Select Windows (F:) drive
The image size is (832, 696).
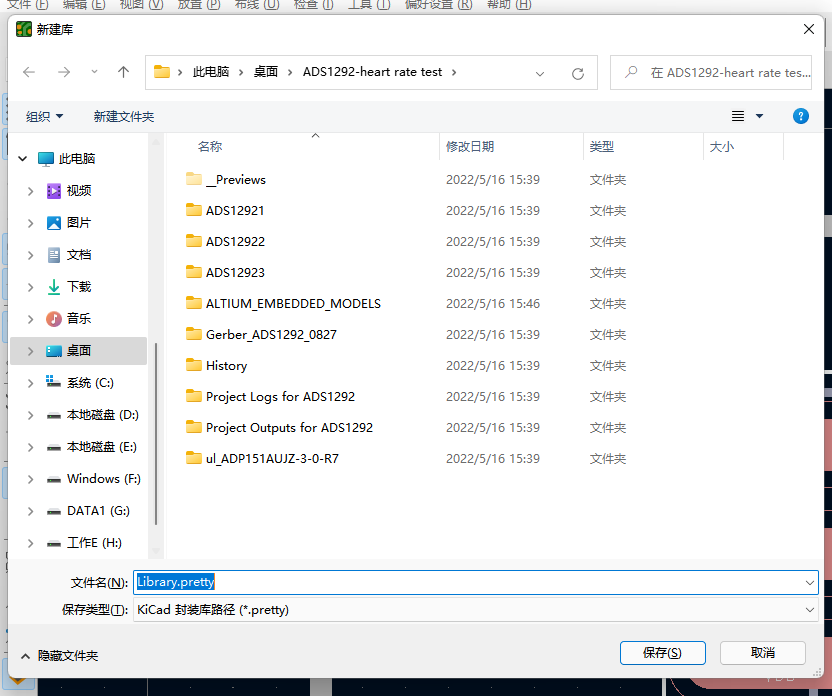pos(103,478)
